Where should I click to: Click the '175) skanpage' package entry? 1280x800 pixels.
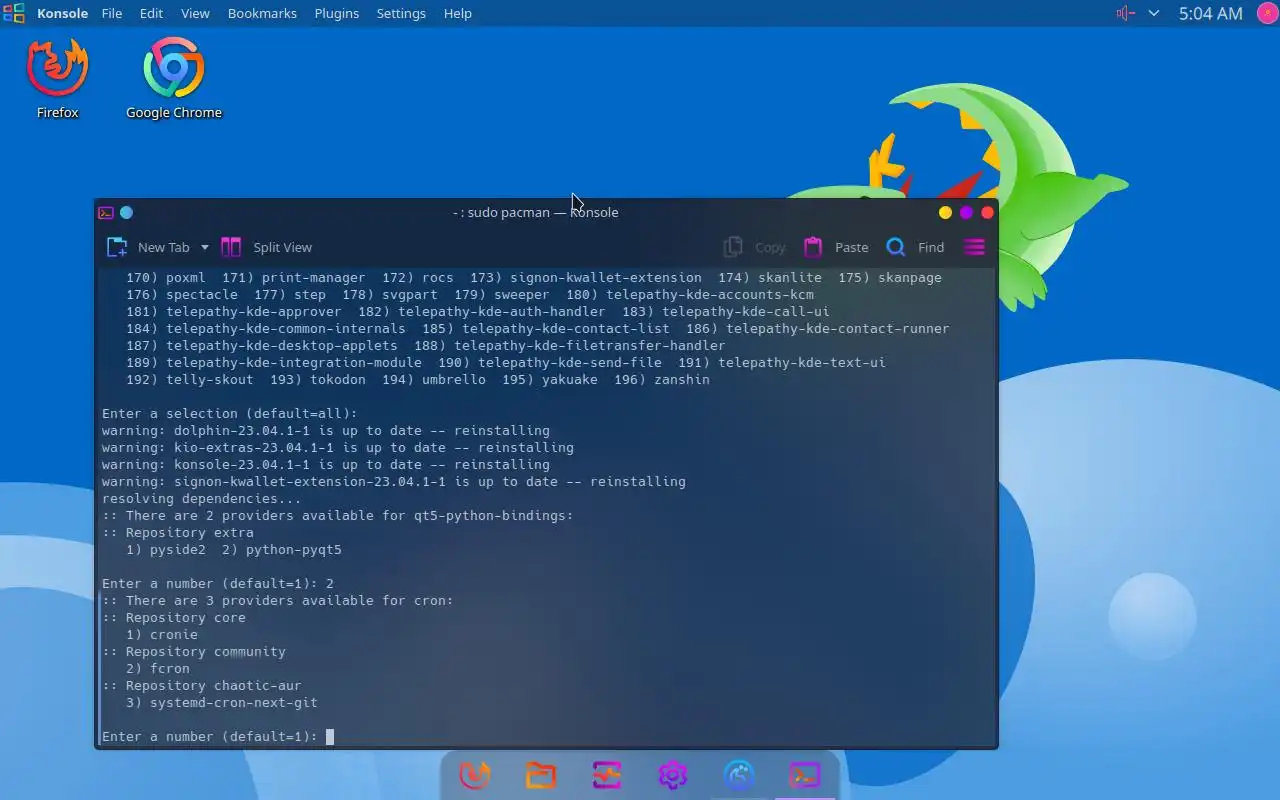pyautogui.click(x=890, y=278)
